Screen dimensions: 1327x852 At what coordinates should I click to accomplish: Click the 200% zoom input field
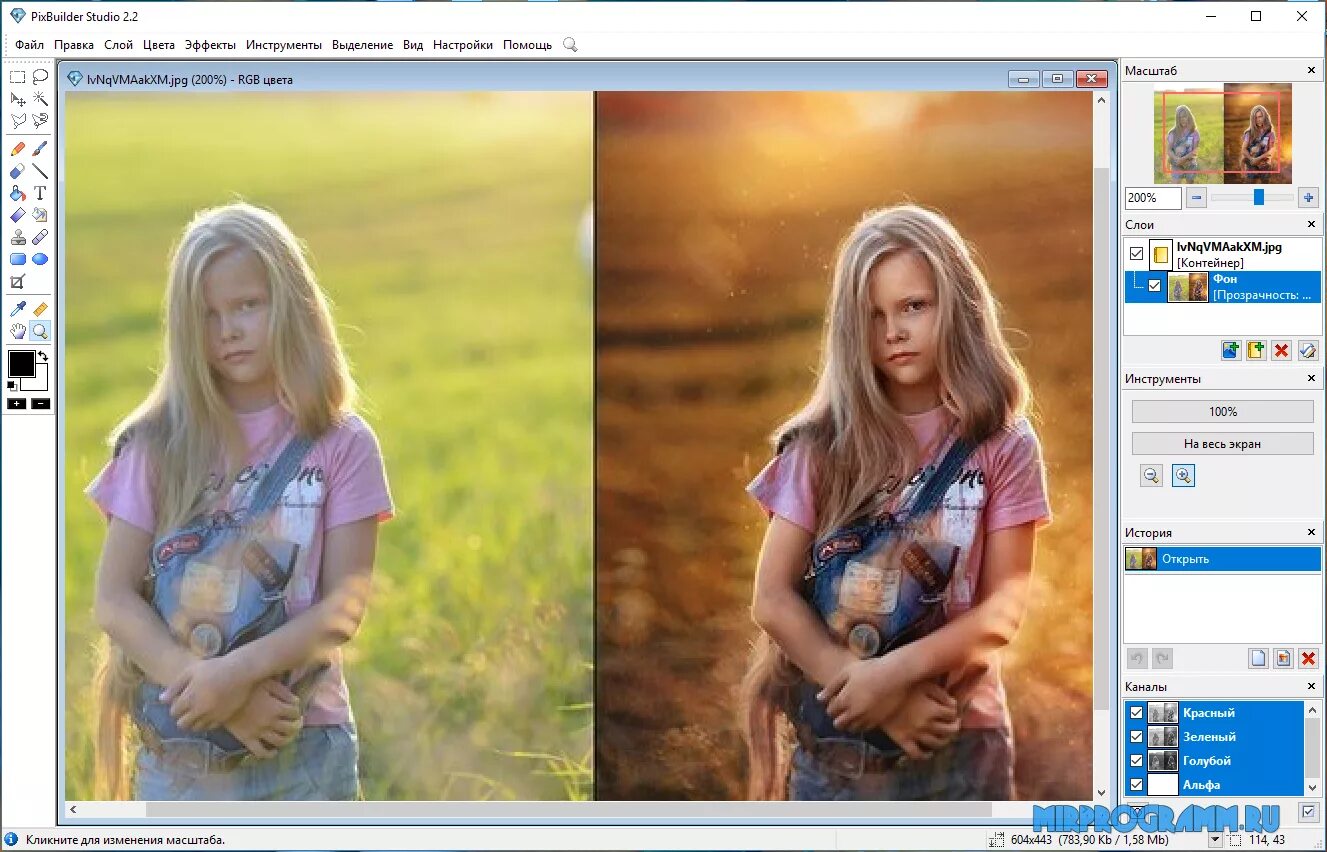pos(1153,198)
